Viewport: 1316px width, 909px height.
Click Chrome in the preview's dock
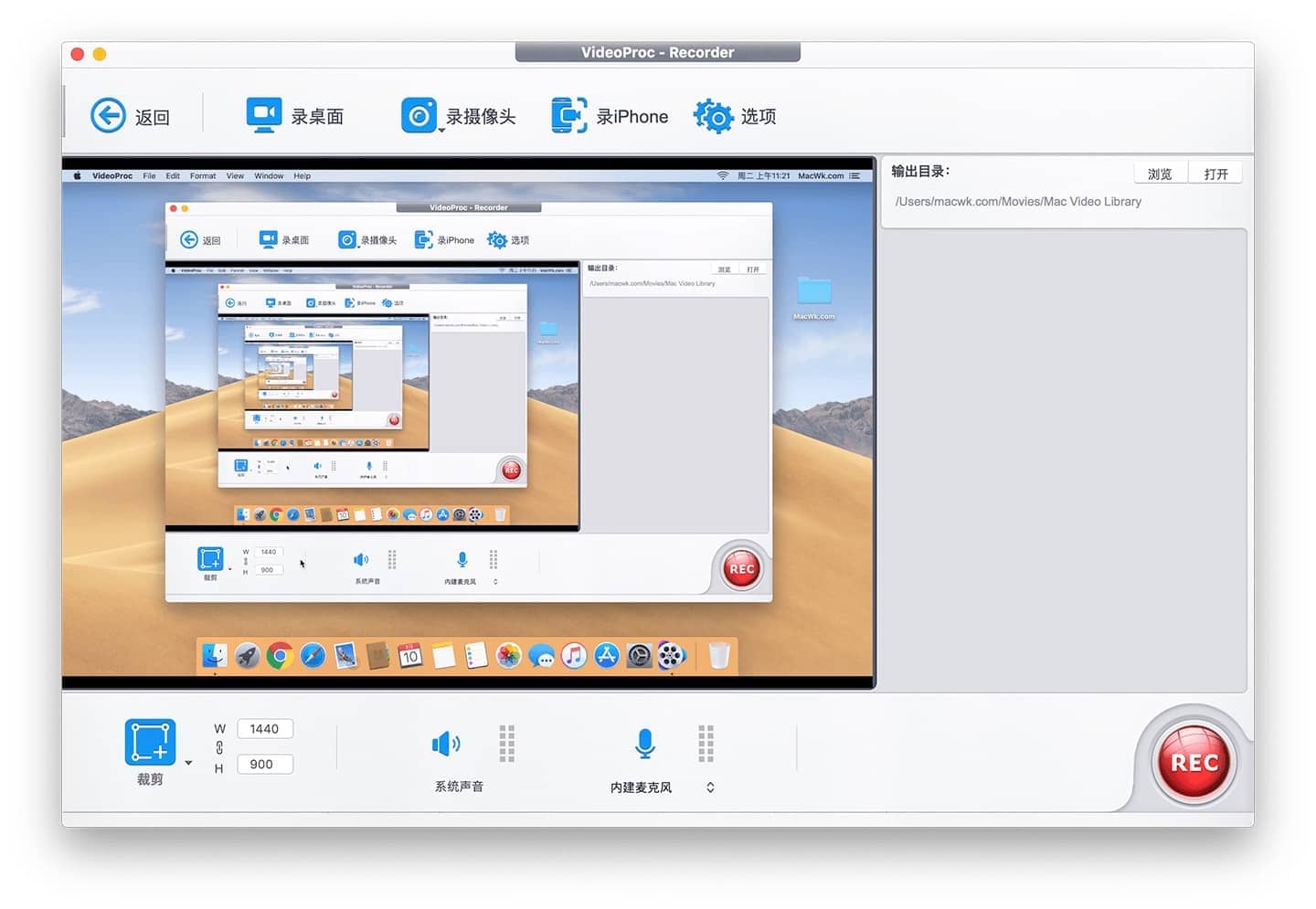point(281,655)
